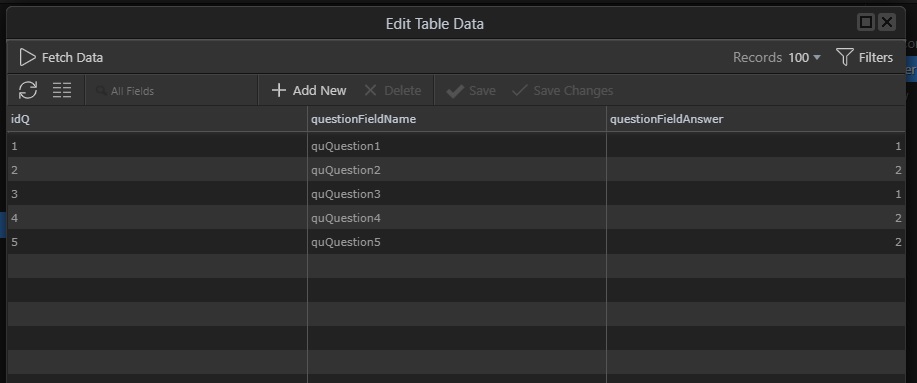This screenshot has height=383, width=917.
Task: Select the answer cell for quQuestion4
Action: click(x=756, y=218)
